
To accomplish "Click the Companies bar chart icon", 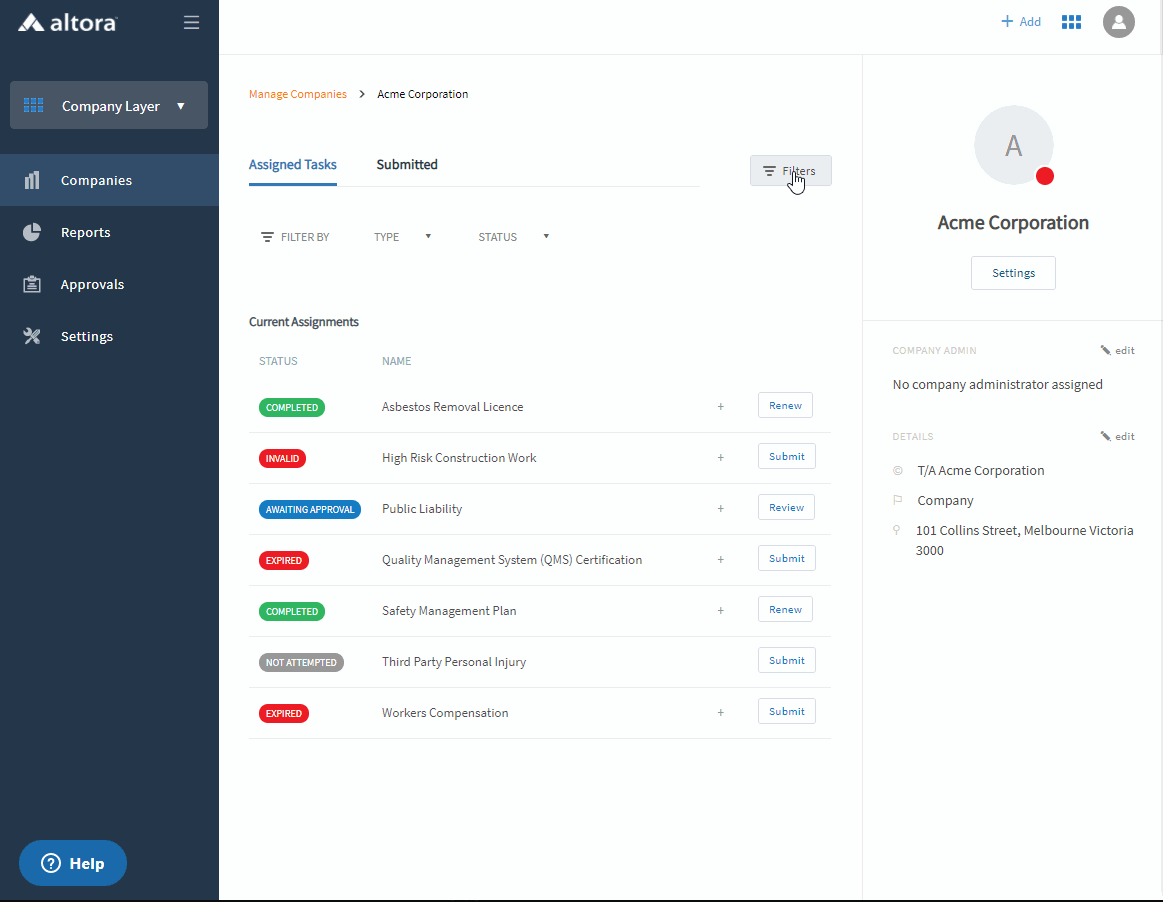I will (x=32, y=180).
